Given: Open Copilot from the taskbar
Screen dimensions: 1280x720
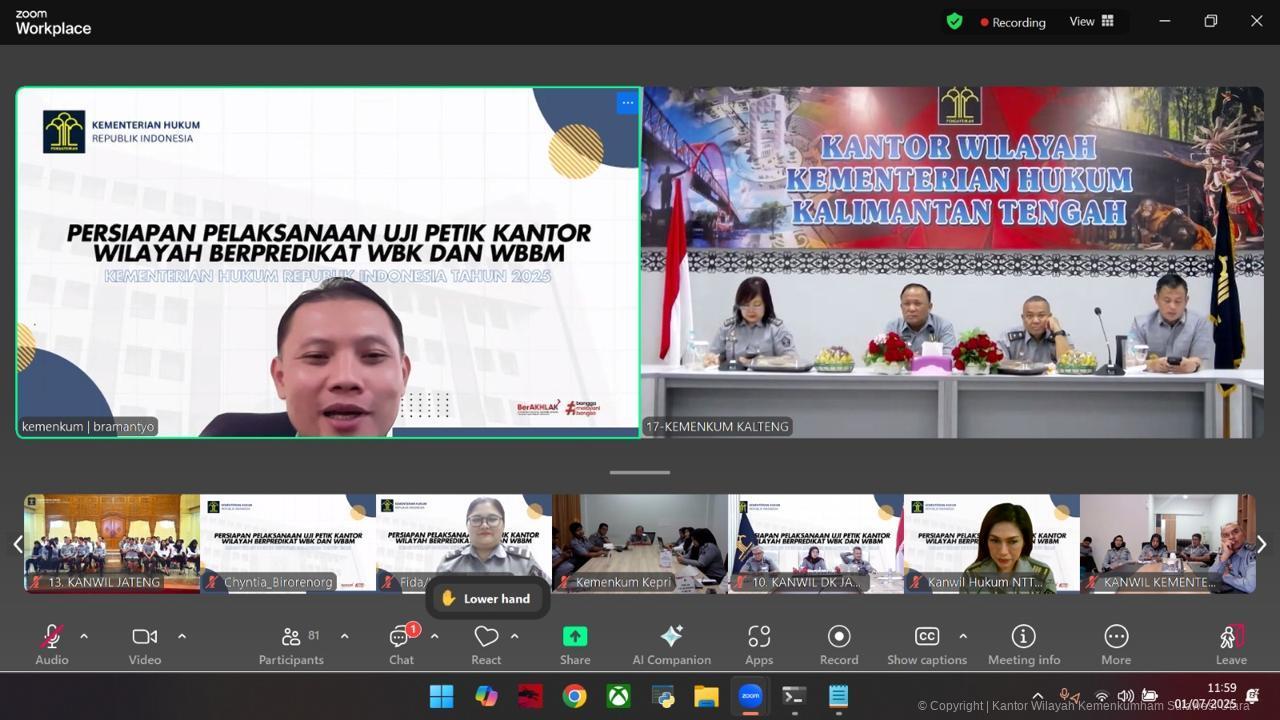Looking at the screenshot, I should [486, 696].
